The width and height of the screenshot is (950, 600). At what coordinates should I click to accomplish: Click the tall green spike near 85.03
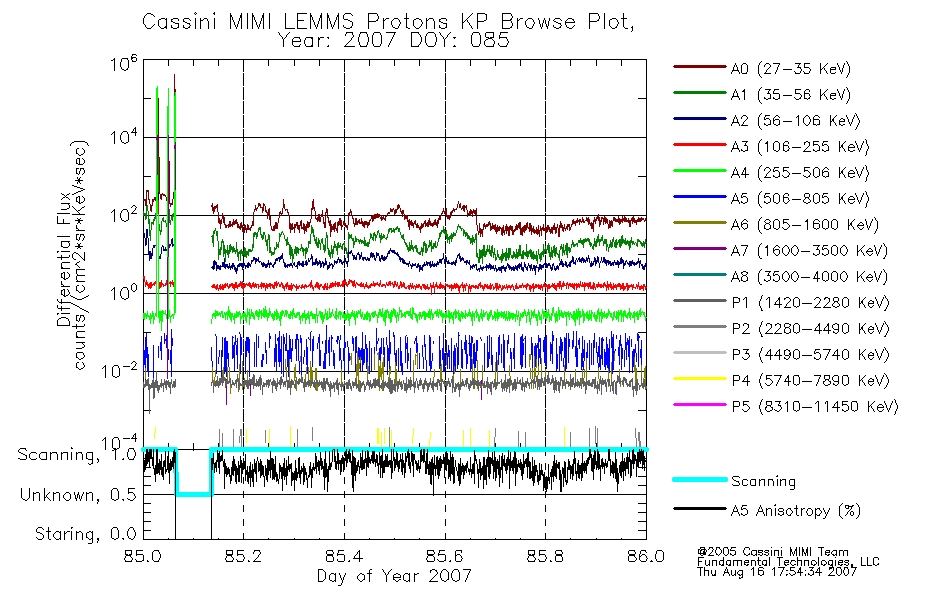pos(157,200)
